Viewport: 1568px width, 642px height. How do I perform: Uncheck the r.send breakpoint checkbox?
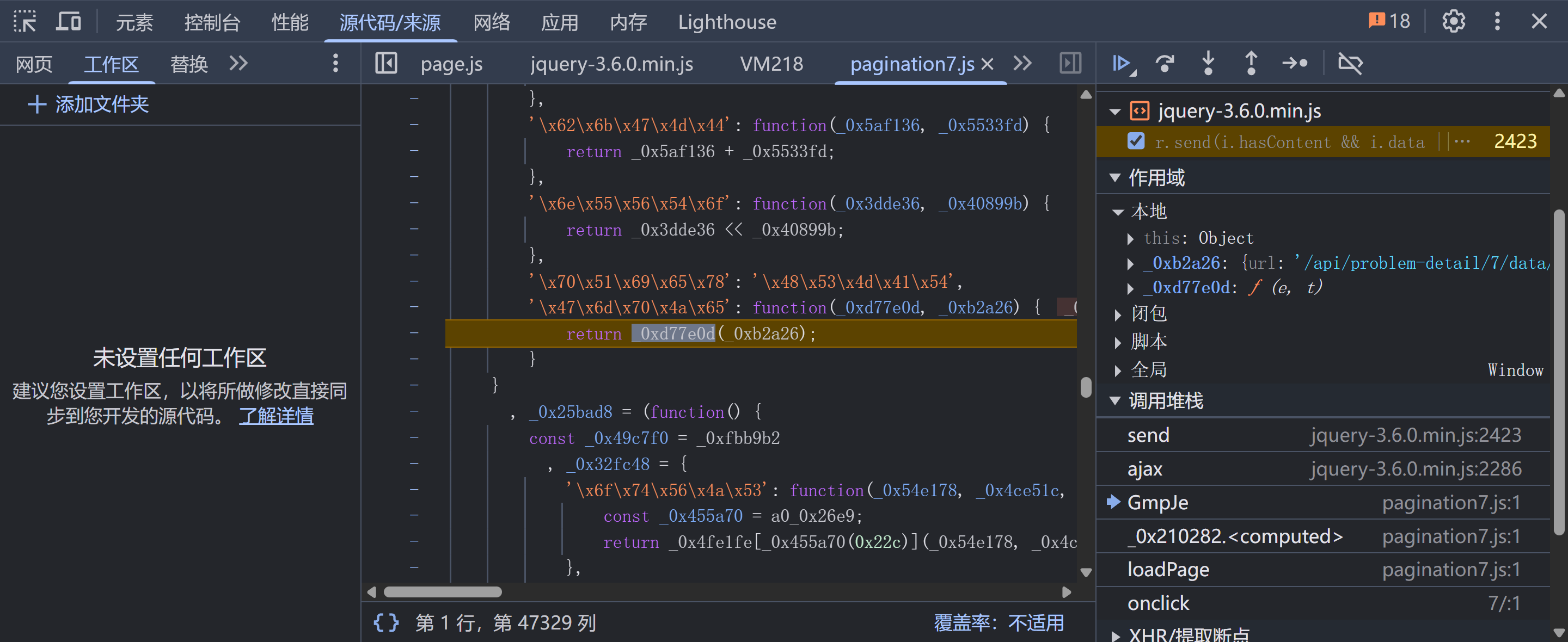(x=1136, y=141)
